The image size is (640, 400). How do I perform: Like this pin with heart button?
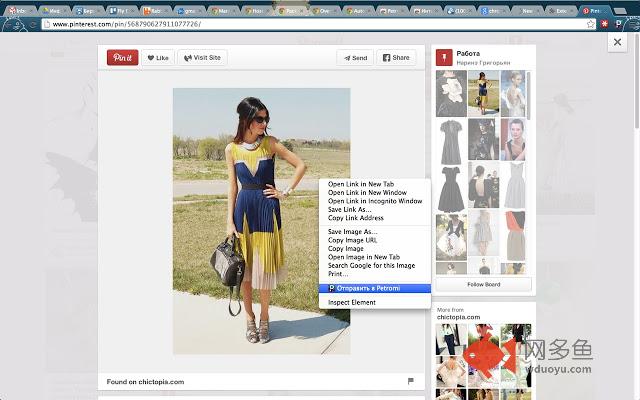pyautogui.click(x=158, y=58)
